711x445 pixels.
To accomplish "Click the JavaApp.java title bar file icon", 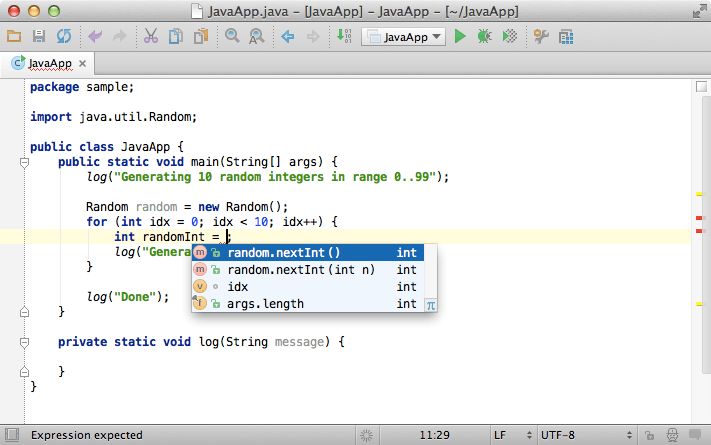I will tap(197, 11).
